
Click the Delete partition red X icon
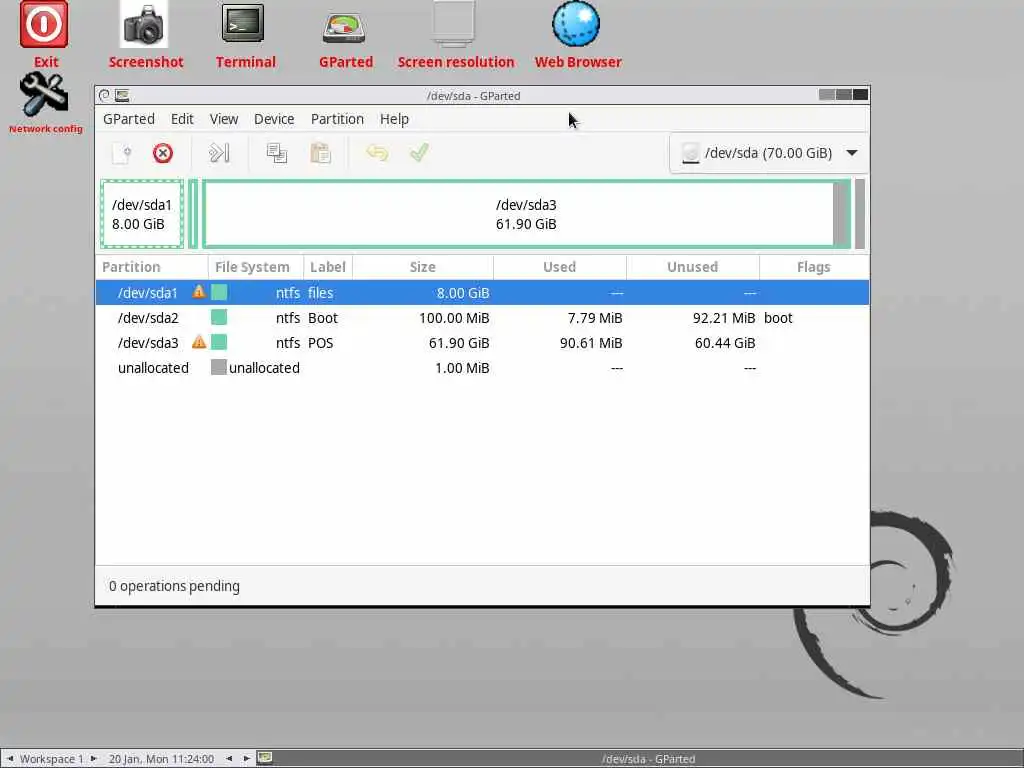coord(163,153)
